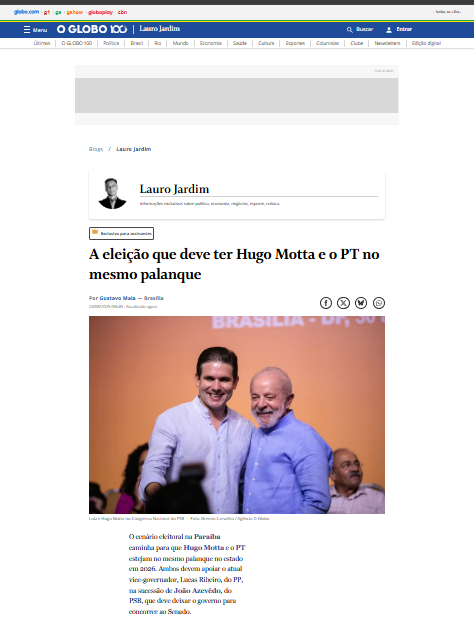474x618 pixels.
Task: Open the Edição digital section
Action: coord(426,43)
